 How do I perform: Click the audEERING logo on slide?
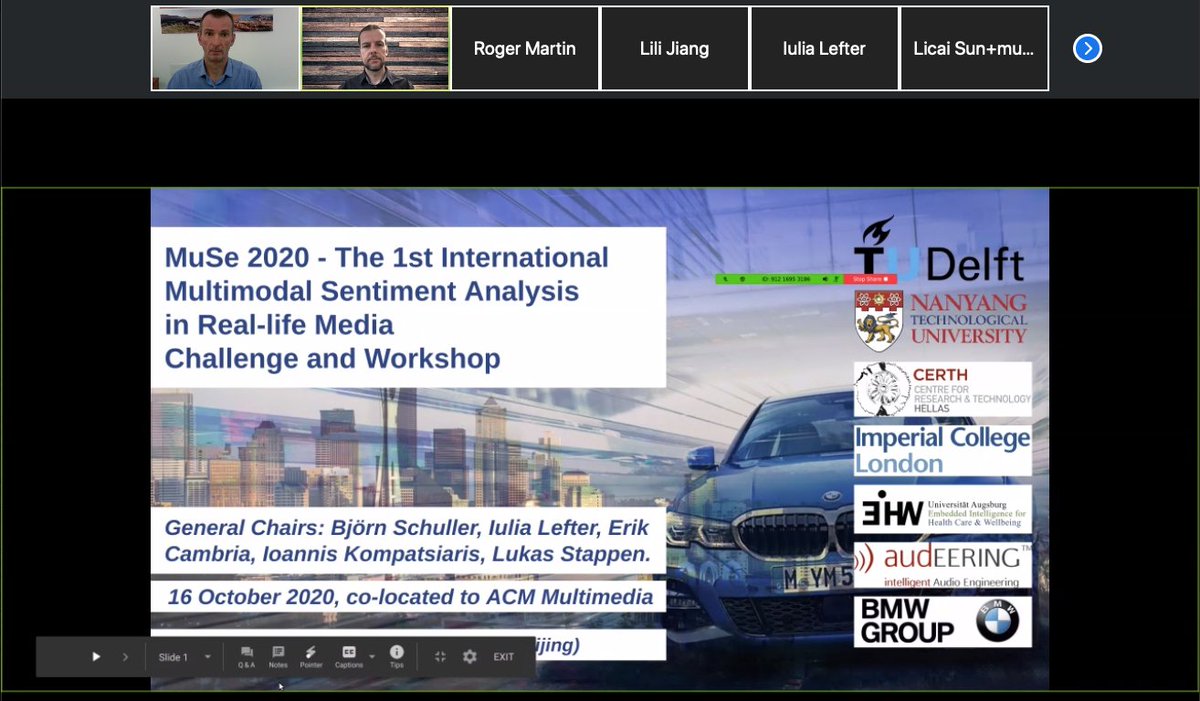[943, 564]
